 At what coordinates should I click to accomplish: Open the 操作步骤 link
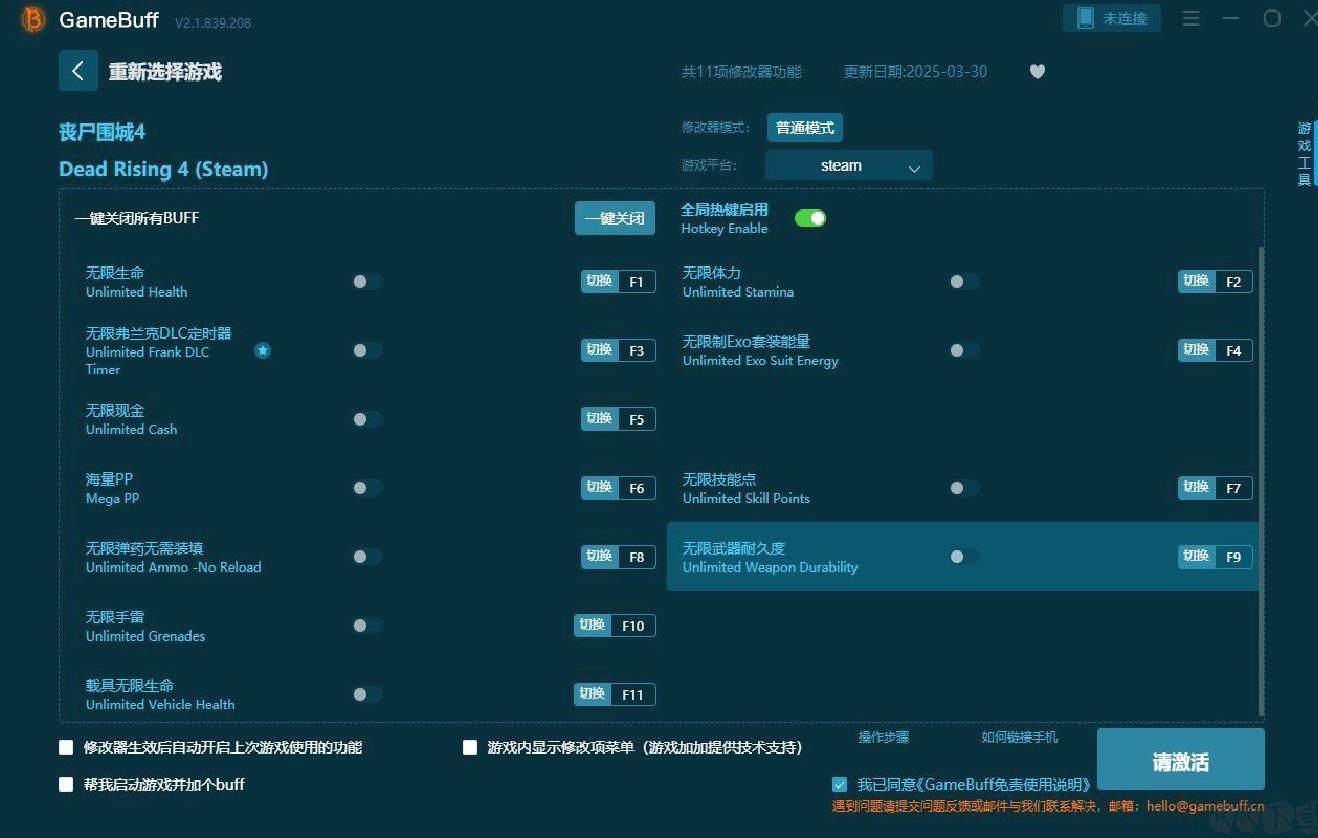pyautogui.click(x=884, y=737)
